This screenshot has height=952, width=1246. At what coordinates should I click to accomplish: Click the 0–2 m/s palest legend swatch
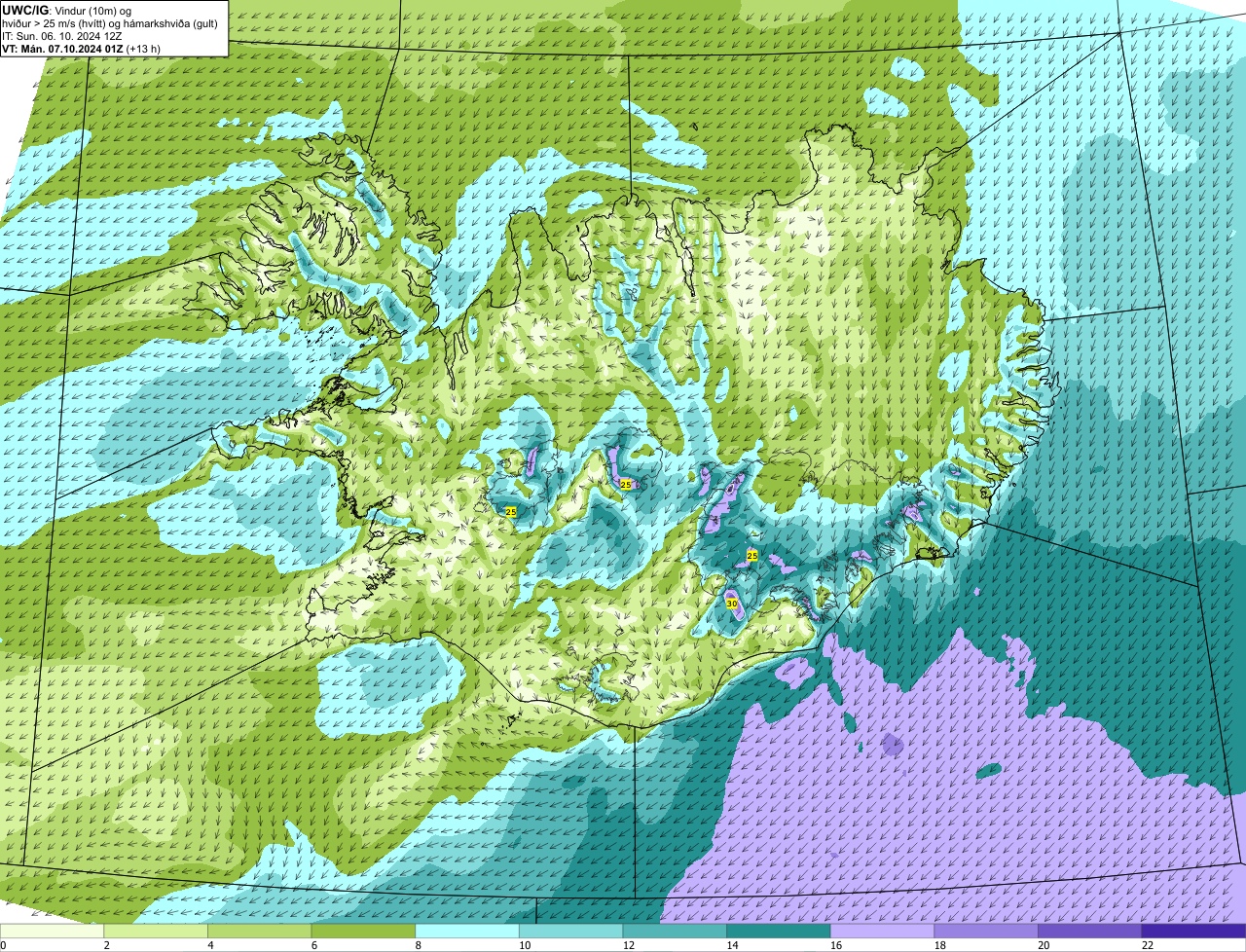pos(53,931)
